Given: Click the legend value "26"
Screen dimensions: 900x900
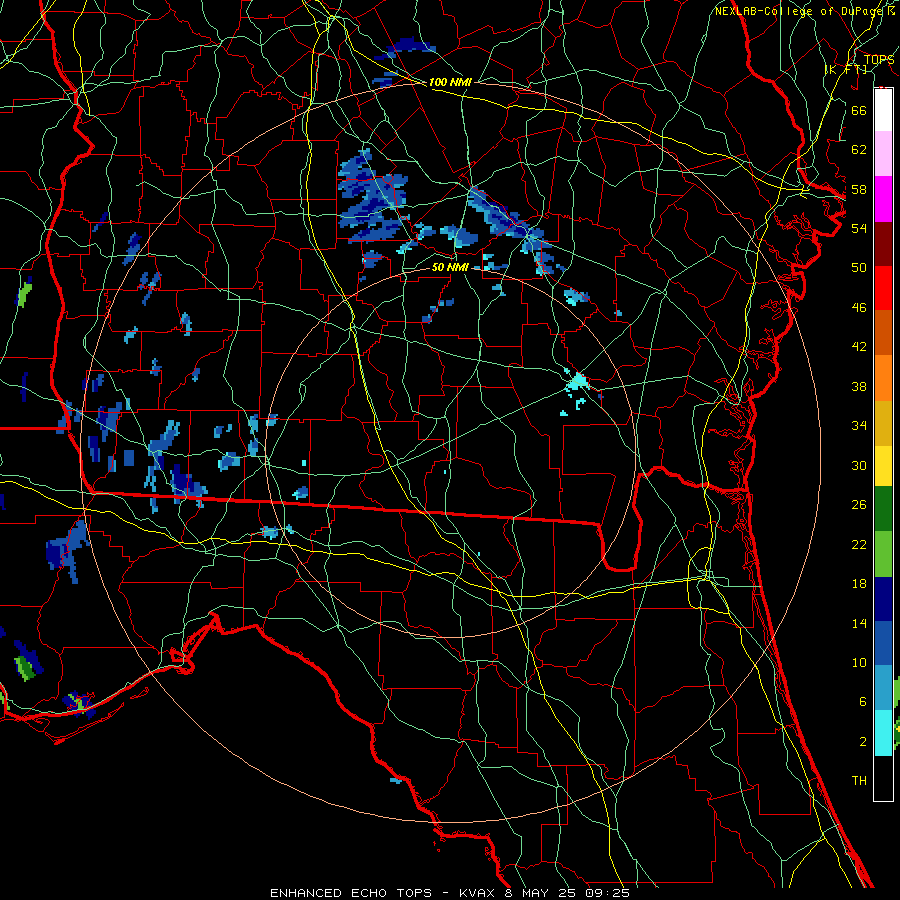Looking at the screenshot, I should click(859, 505).
